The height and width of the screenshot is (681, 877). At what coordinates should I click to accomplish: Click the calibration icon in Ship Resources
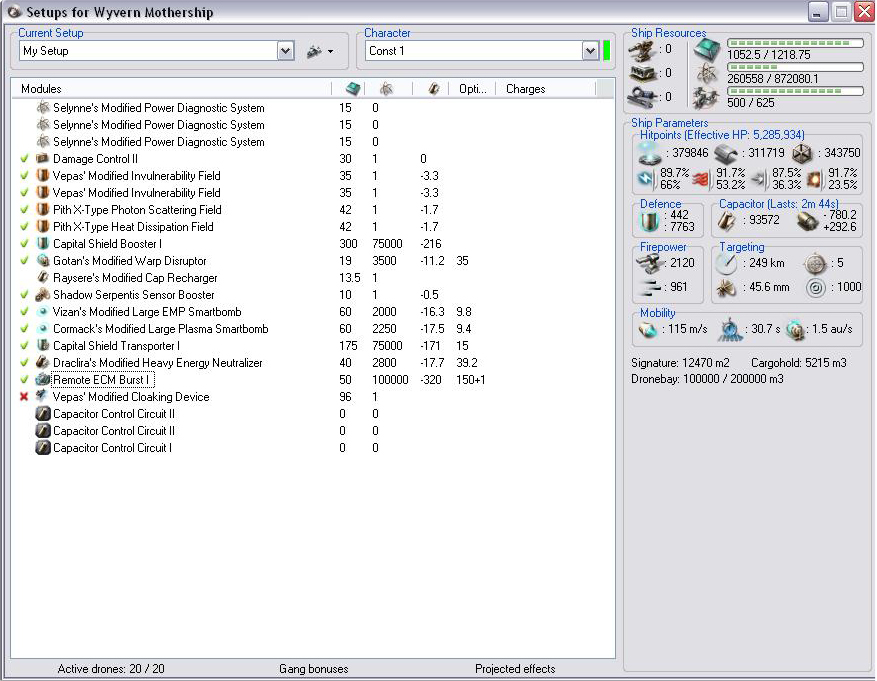642,97
